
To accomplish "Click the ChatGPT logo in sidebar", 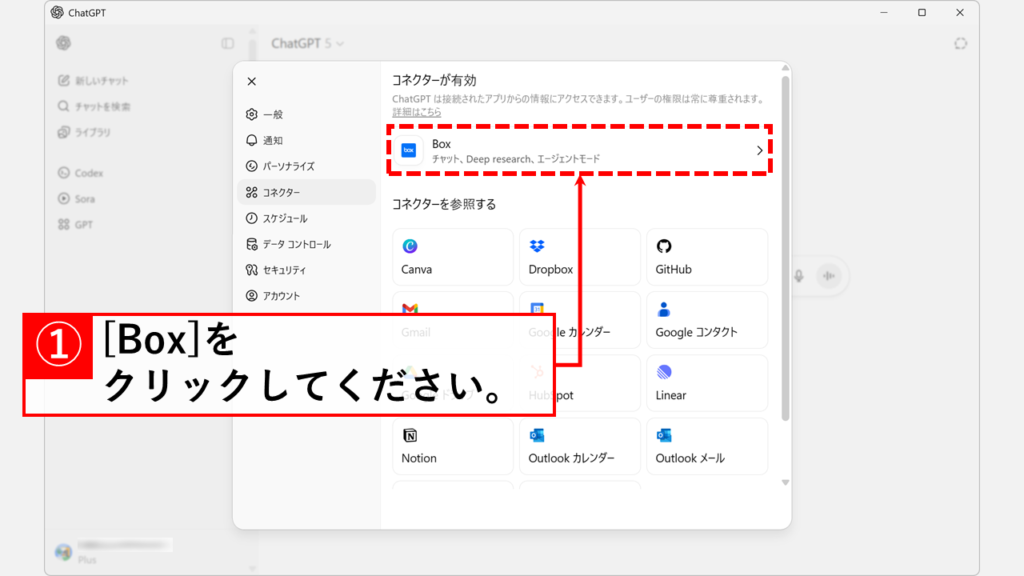I will point(63,43).
